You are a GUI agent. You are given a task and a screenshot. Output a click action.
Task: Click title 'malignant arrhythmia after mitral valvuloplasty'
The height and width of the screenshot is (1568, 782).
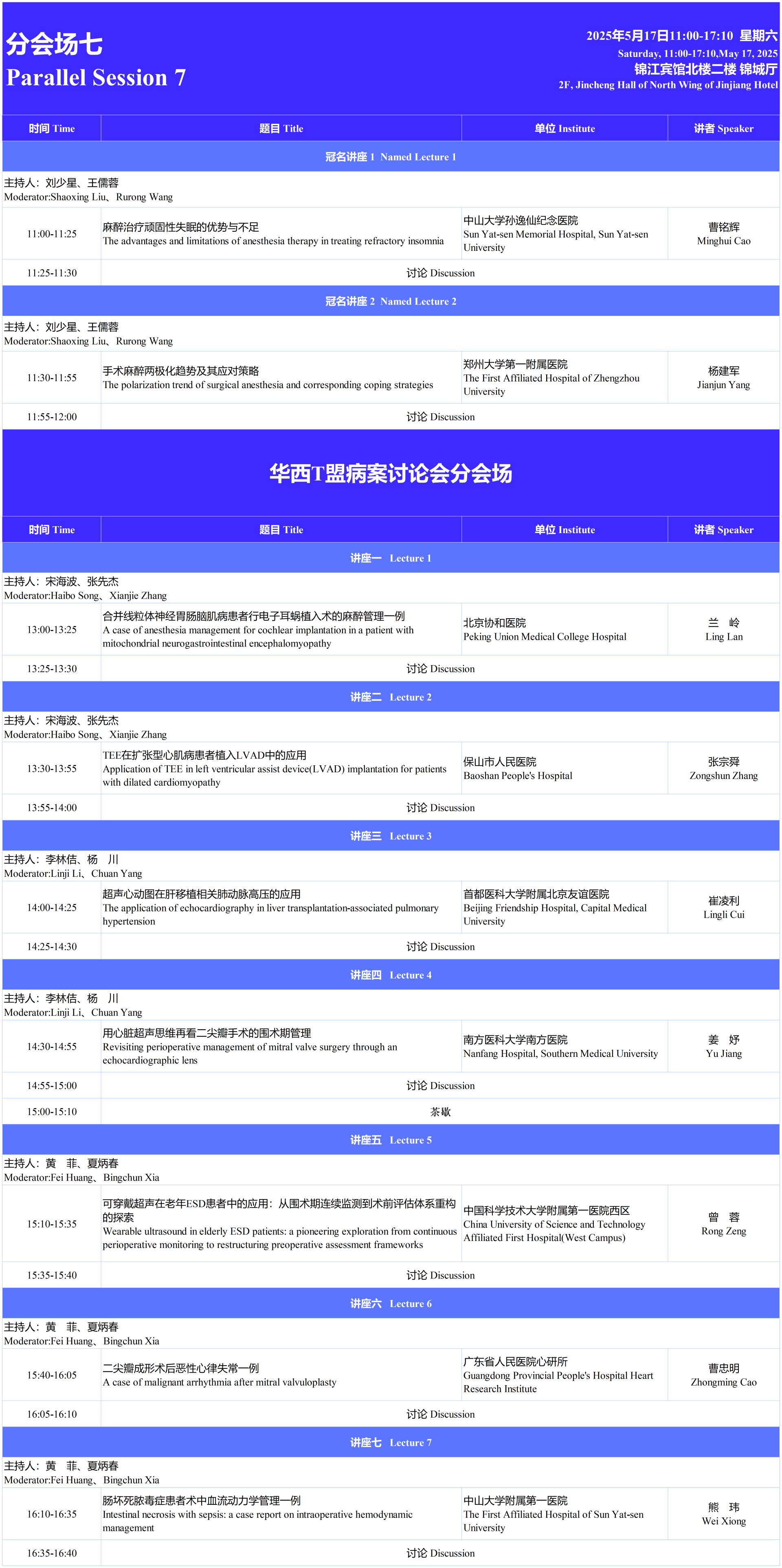219,1382
